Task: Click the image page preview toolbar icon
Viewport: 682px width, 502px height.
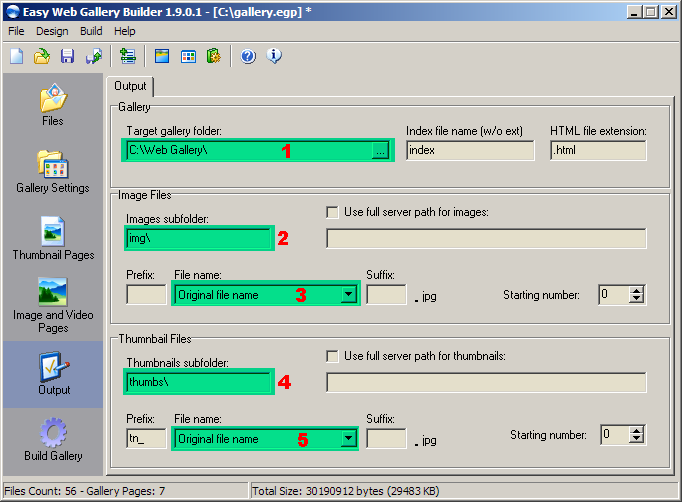Action: pyautogui.click(x=162, y=57)
